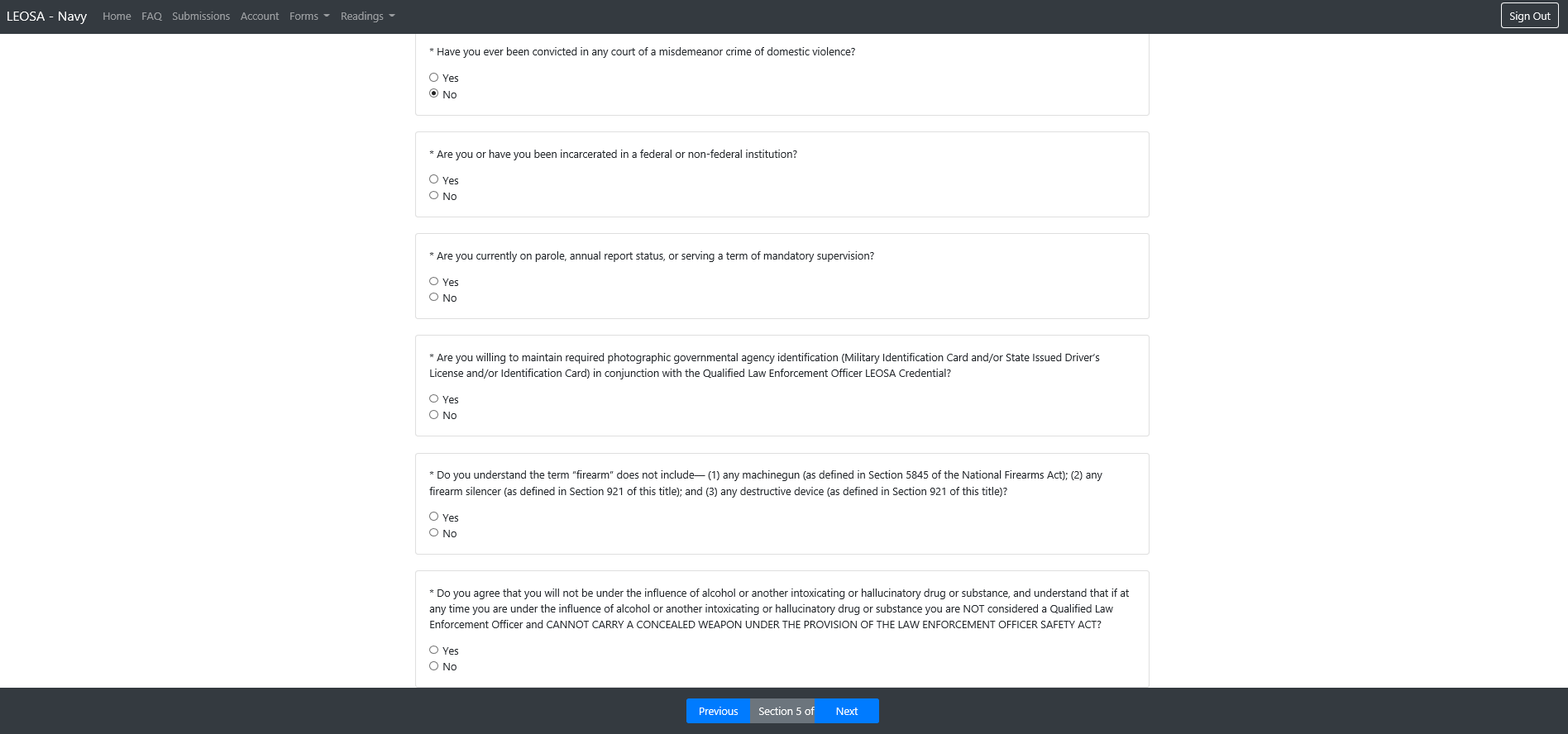1568x734 pixels.
Task: Go to the Submissions page
Action: [201, 17]
